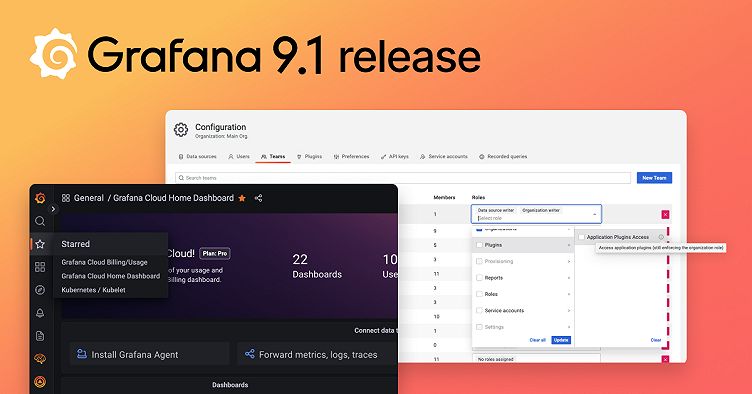Screen dimensions: 752x394
Task: Click the Grafana Cloud Home Dashboard breadcrumb
Action: [174, 198]
